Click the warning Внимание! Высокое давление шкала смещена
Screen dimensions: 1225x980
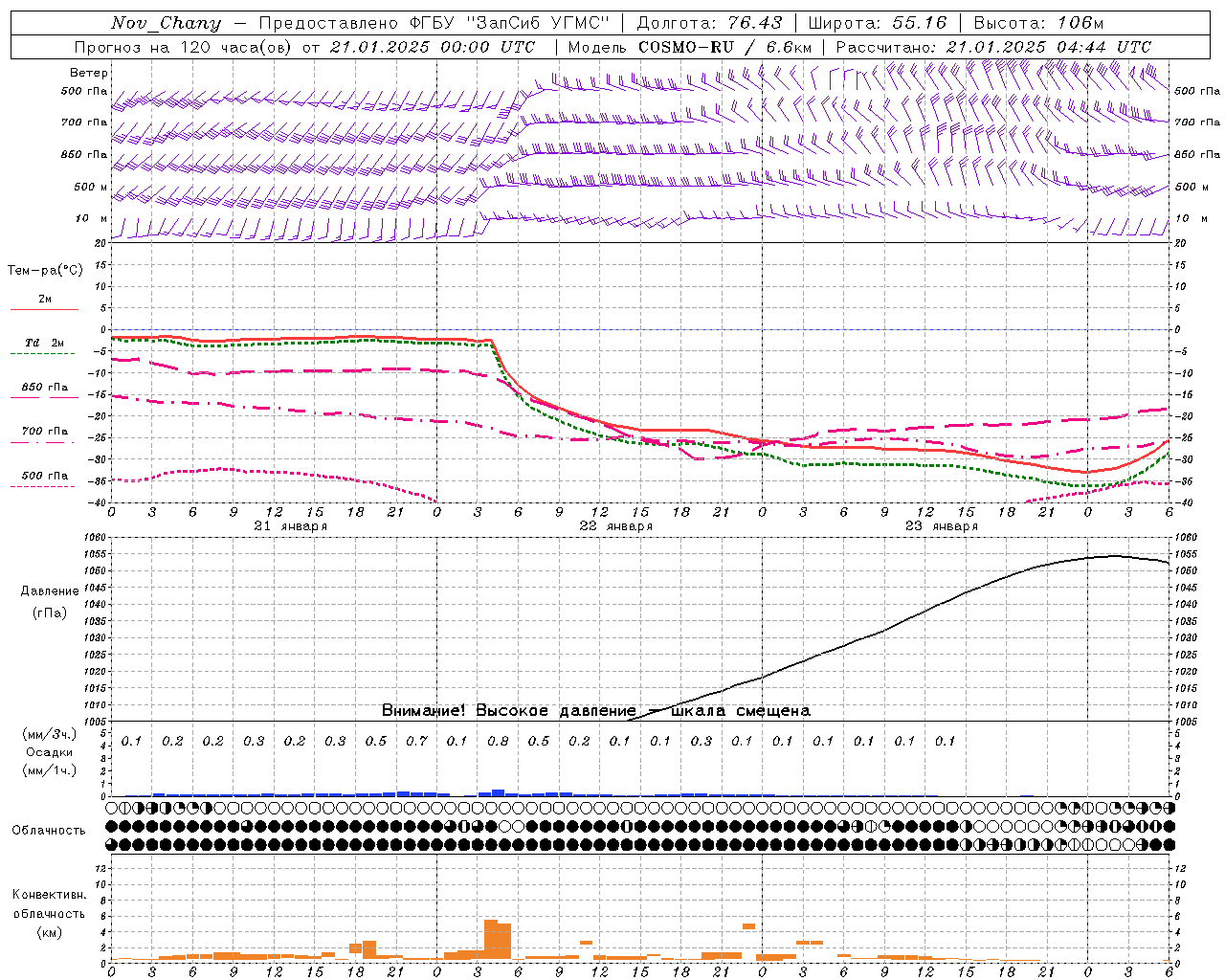pos(596,711)
